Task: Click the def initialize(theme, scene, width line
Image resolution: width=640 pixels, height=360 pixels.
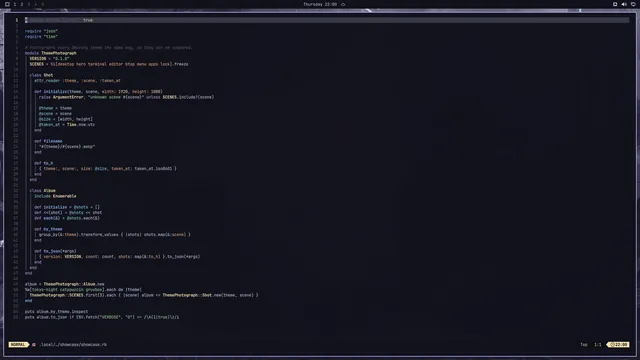Action: [x=98, y=91]
